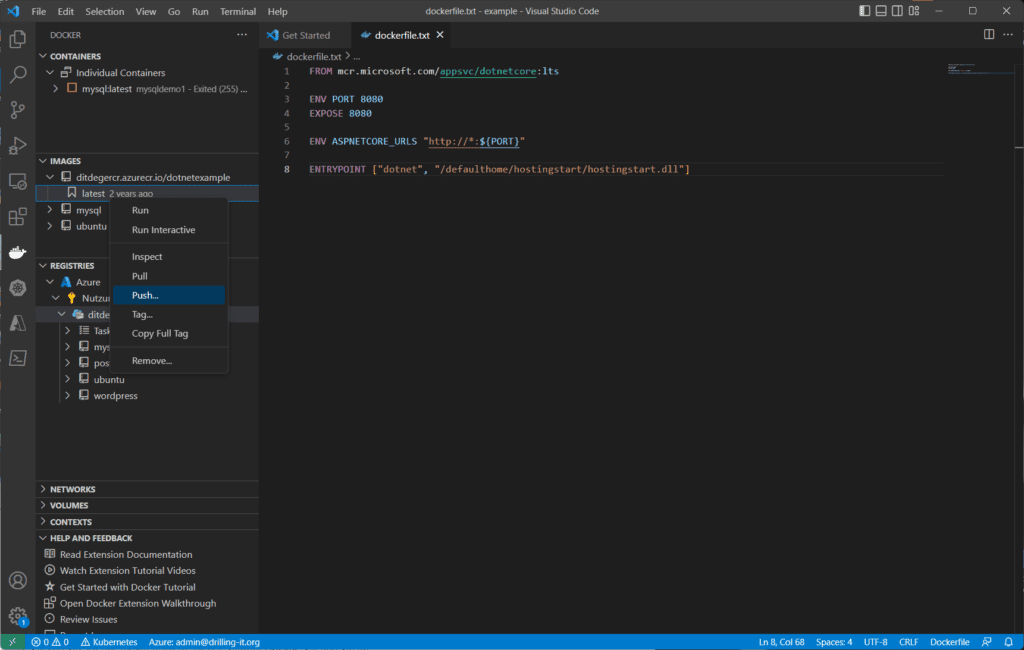Viewport: 1024px width, 650px height.
Task: Open the Selection menu
Action: pyautogui.click(x=104, y=11)
